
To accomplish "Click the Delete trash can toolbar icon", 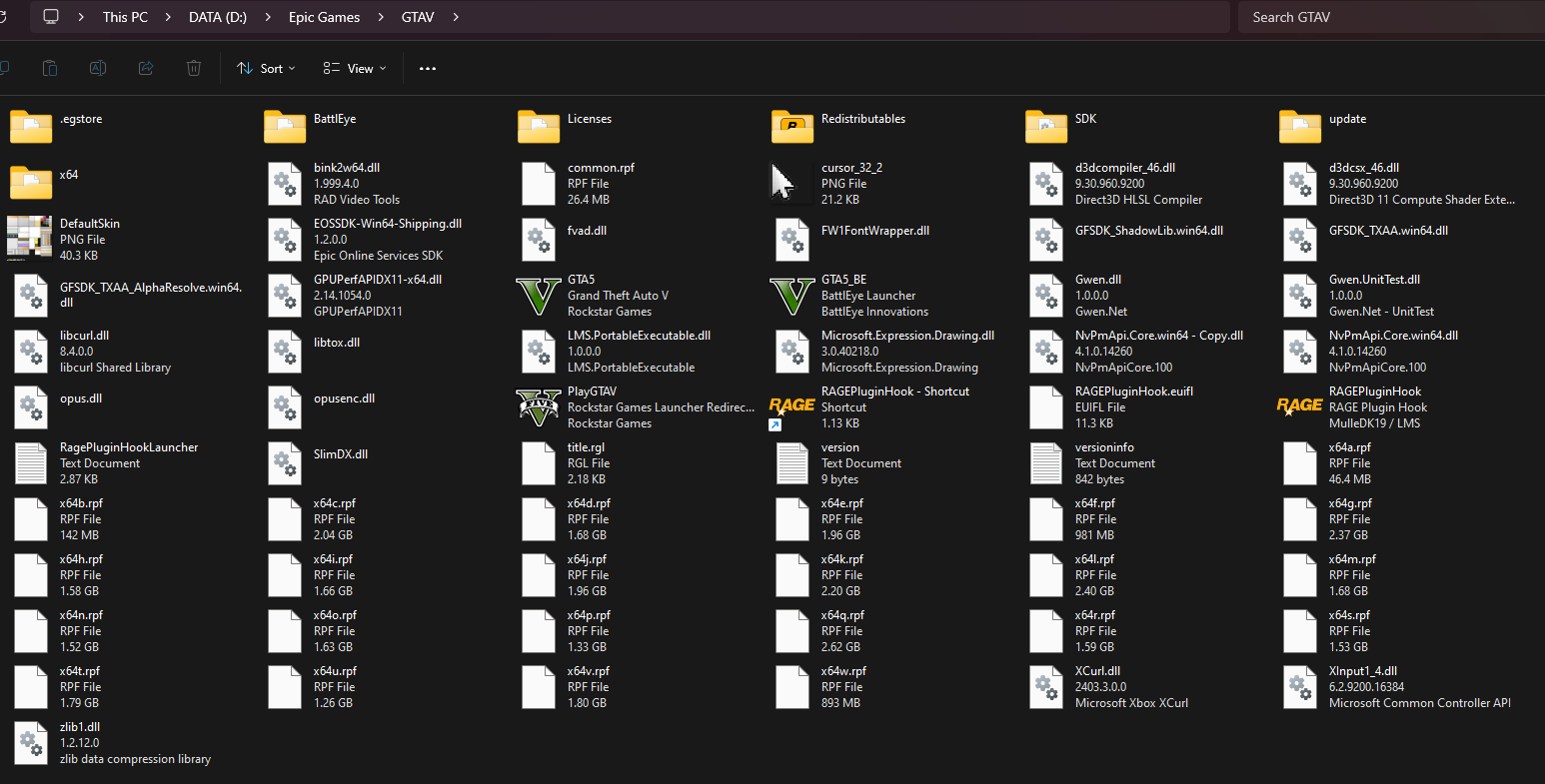I will (194, 68).
